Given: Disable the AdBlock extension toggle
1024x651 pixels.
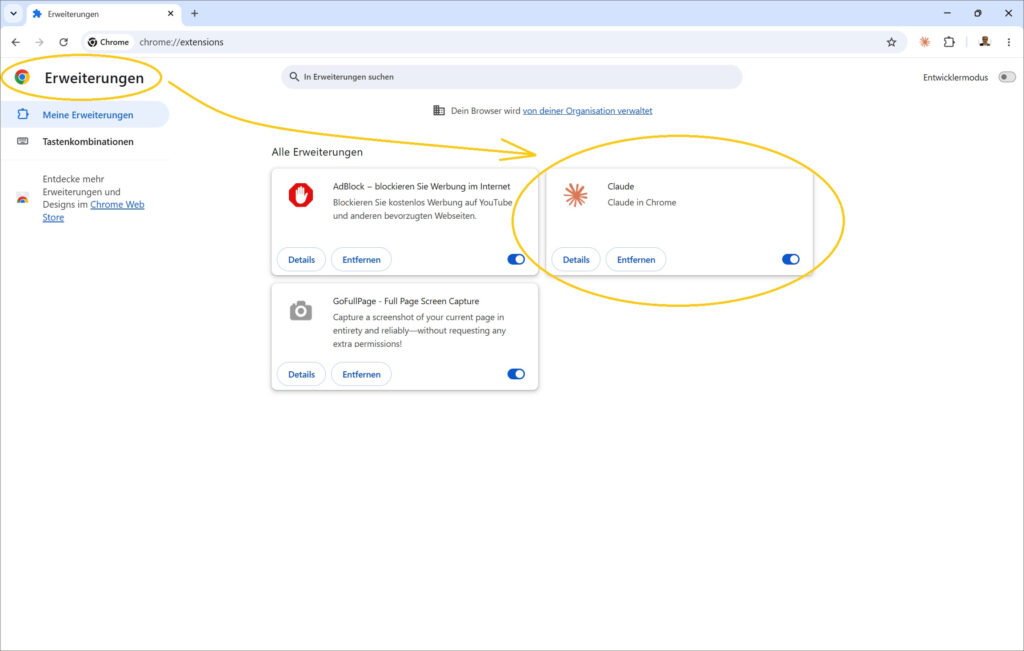Looking at the screenshot, I should (x=516, y=259).
